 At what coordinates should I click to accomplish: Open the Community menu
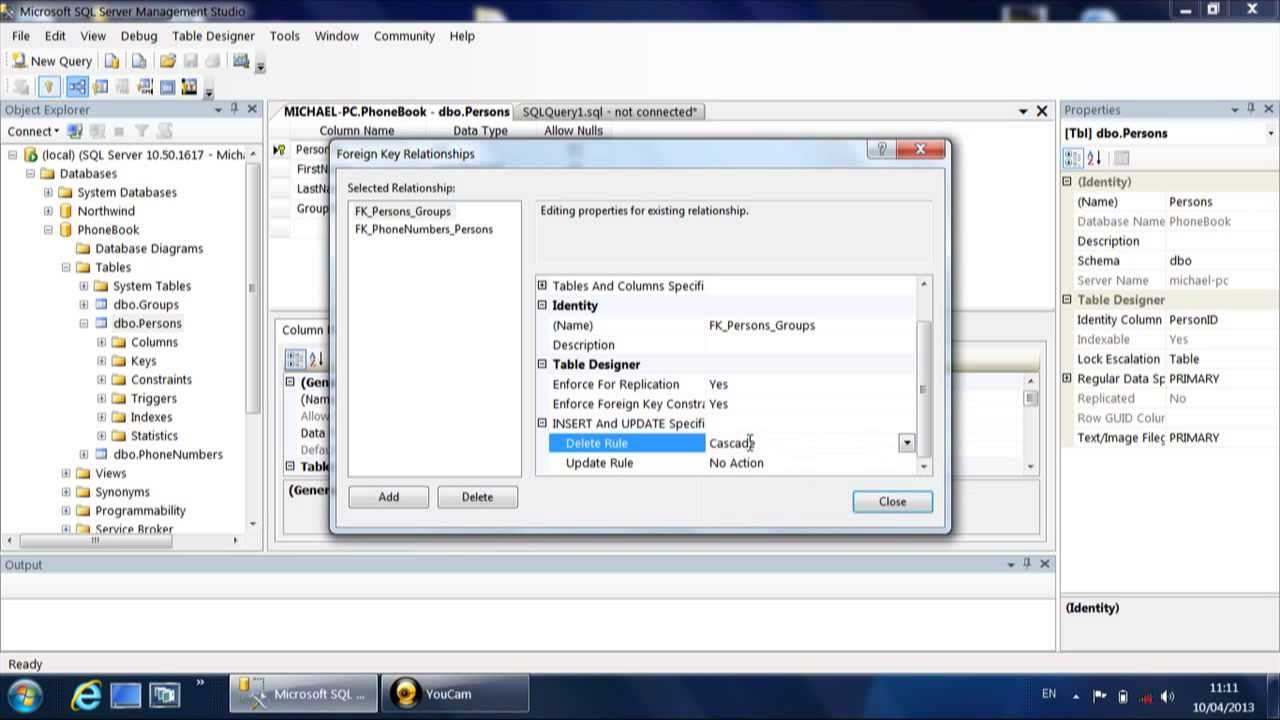point(404,36)
